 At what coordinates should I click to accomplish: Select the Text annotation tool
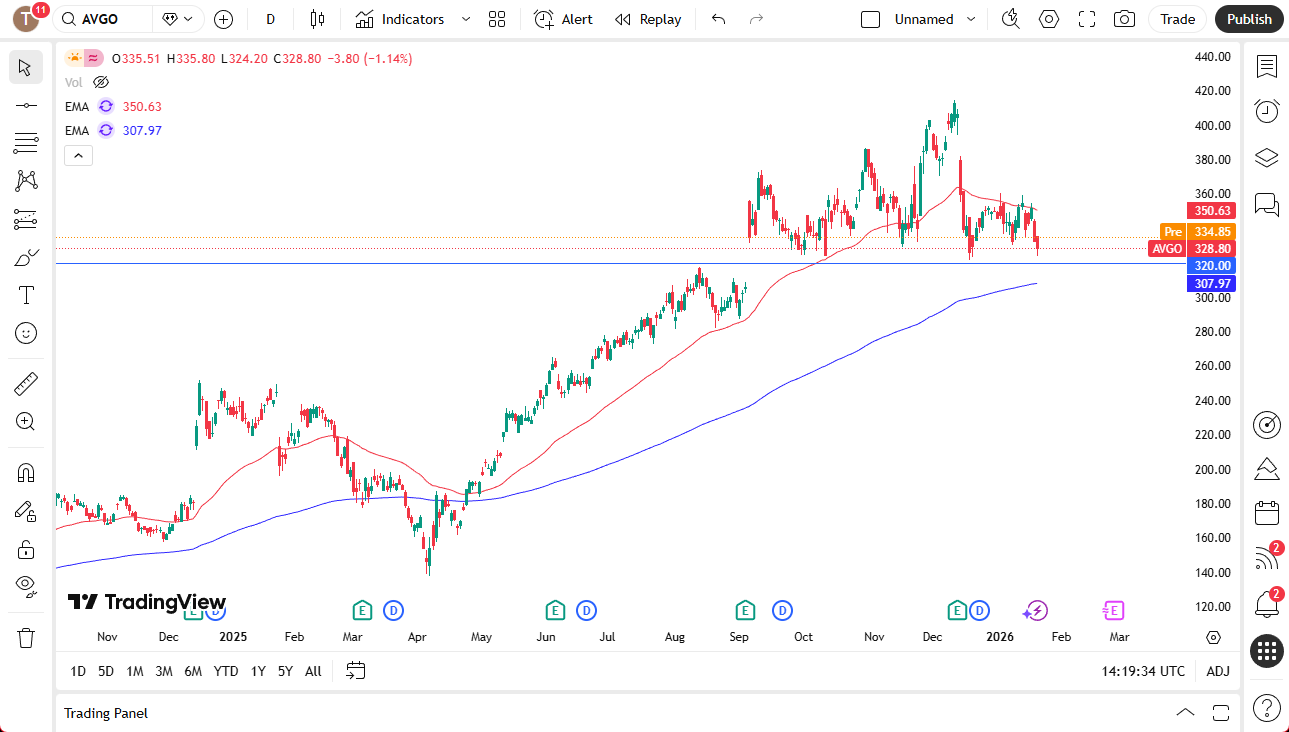tap(26, 295)
